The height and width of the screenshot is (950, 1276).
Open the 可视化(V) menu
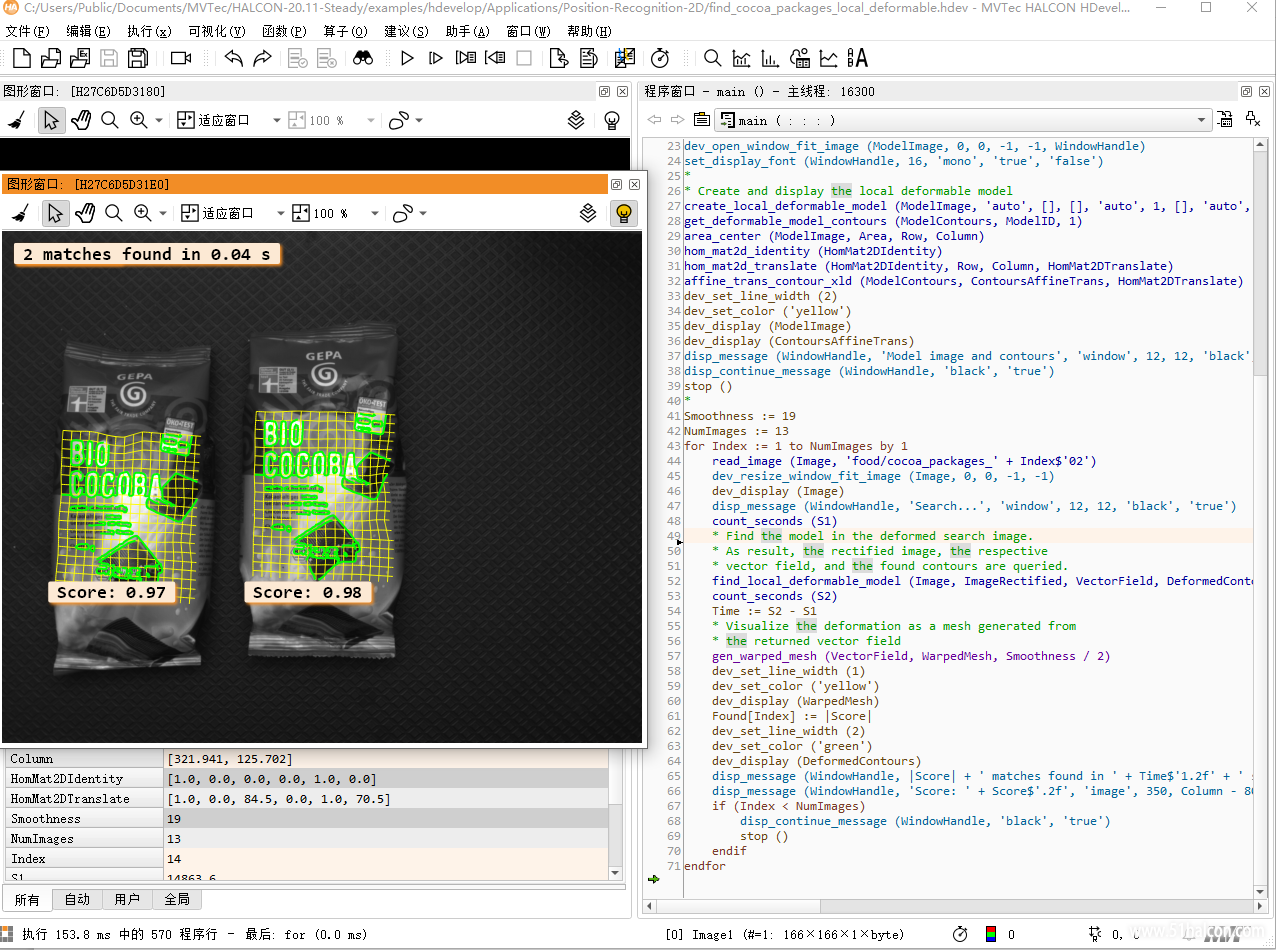217,31
